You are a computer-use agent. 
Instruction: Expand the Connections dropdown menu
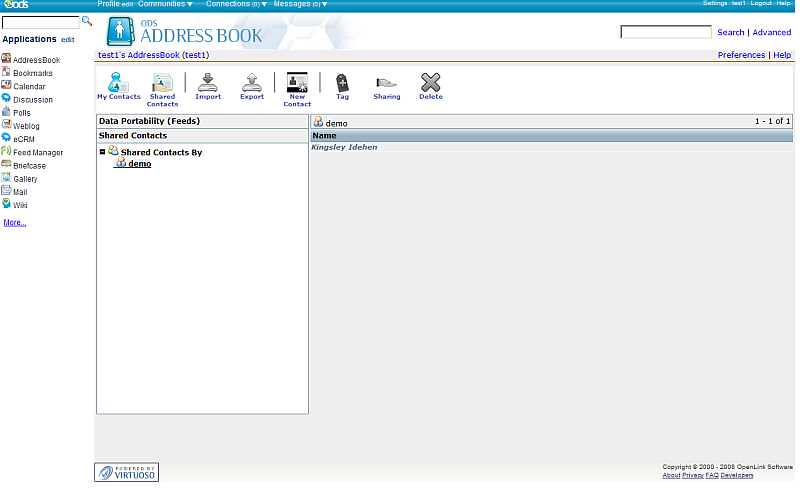[x=236, y=4]
